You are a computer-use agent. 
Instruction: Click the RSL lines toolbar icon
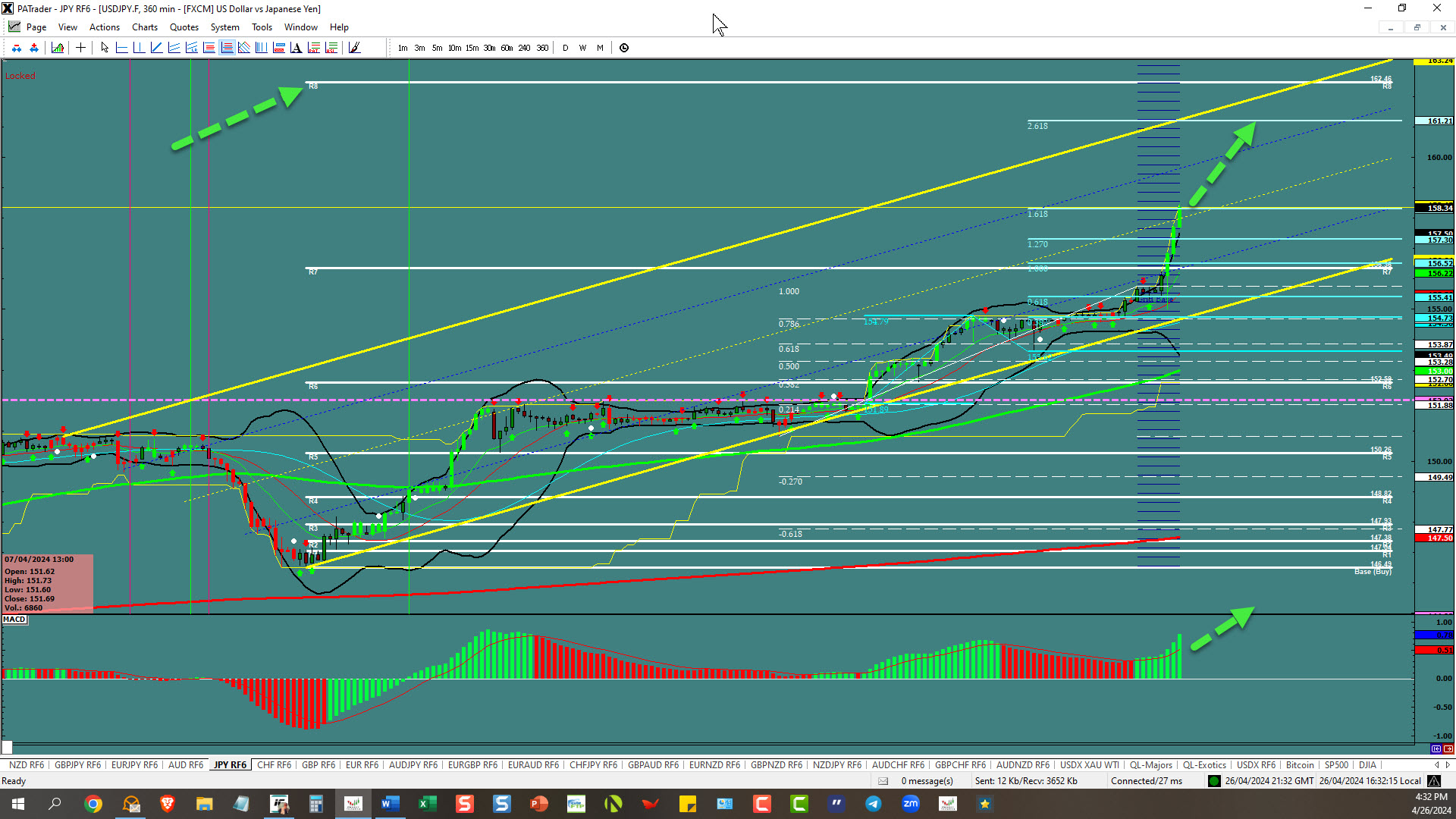[x=331, y=48]
